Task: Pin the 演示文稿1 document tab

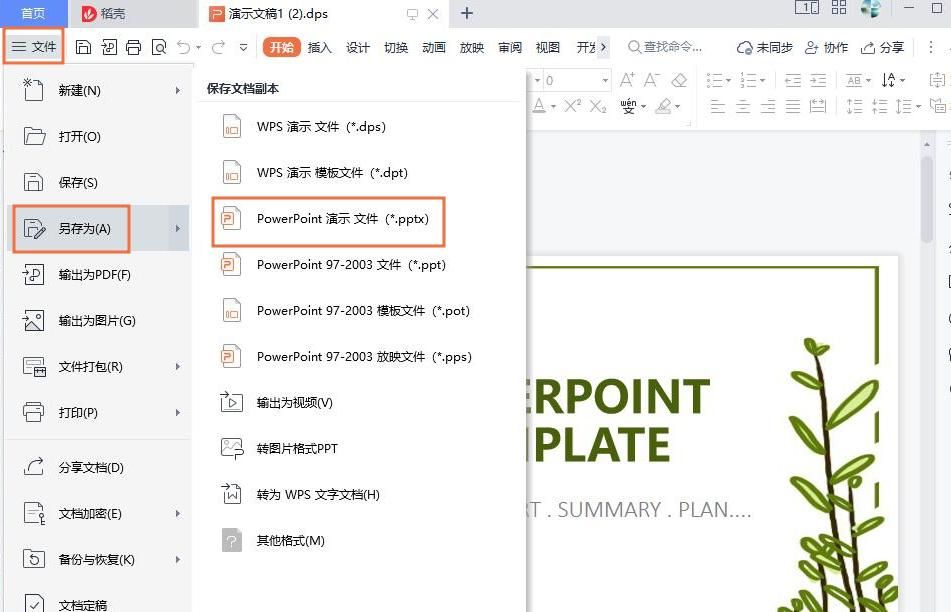Action: tap(412, 14)
